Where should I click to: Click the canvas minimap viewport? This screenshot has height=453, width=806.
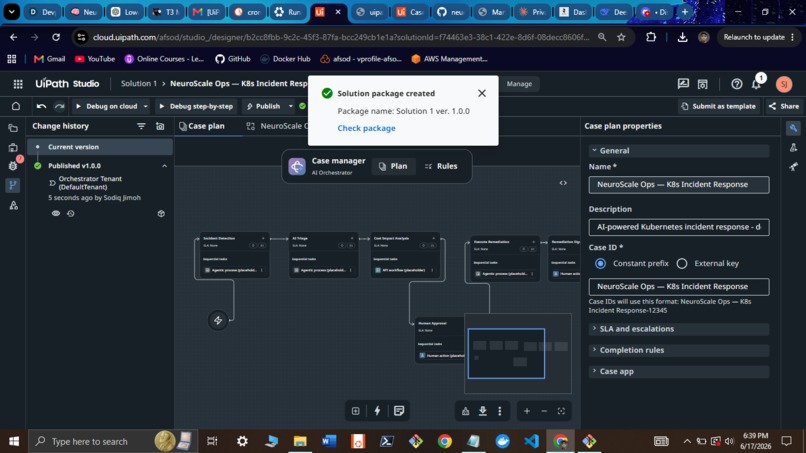(x=506, y=353)
